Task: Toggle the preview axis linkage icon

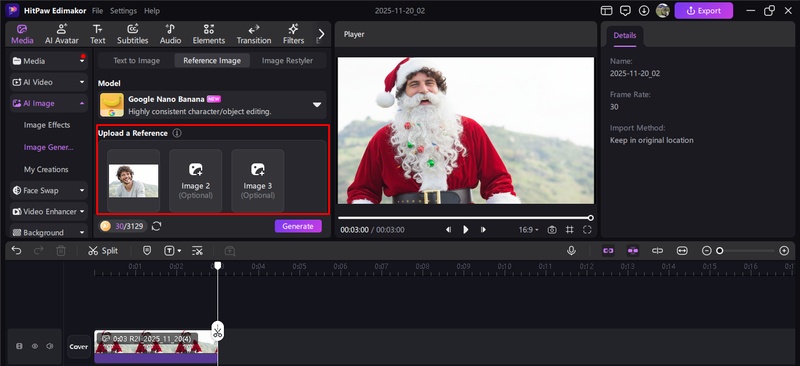Action: [x=657, y=251]
